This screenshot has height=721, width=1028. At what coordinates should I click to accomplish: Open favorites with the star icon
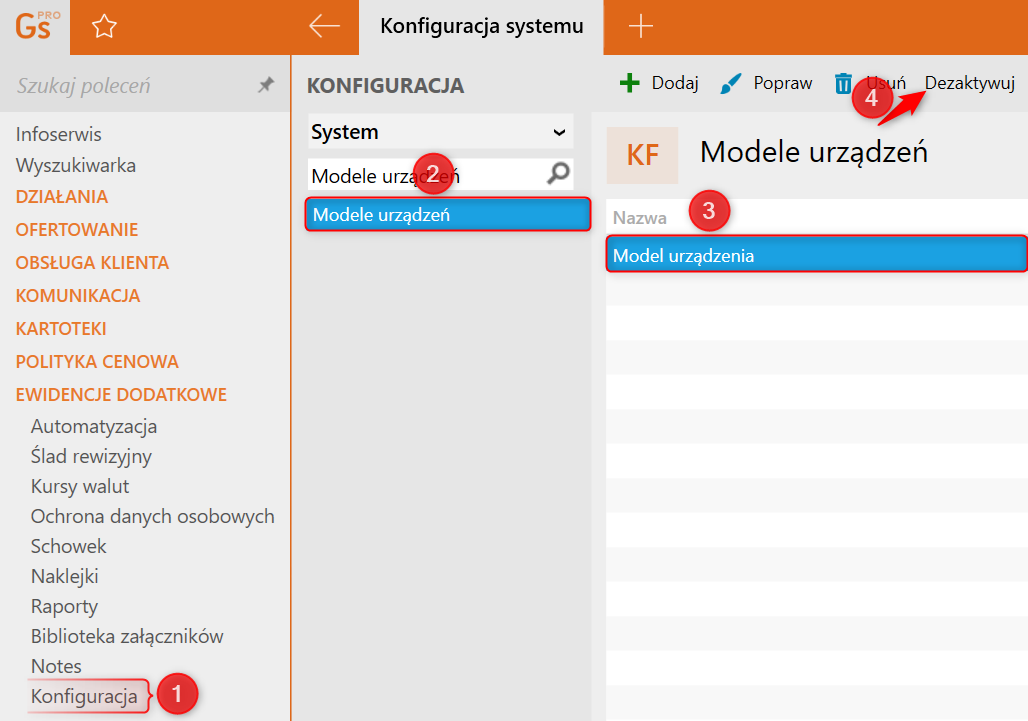[x=104, y=27]
